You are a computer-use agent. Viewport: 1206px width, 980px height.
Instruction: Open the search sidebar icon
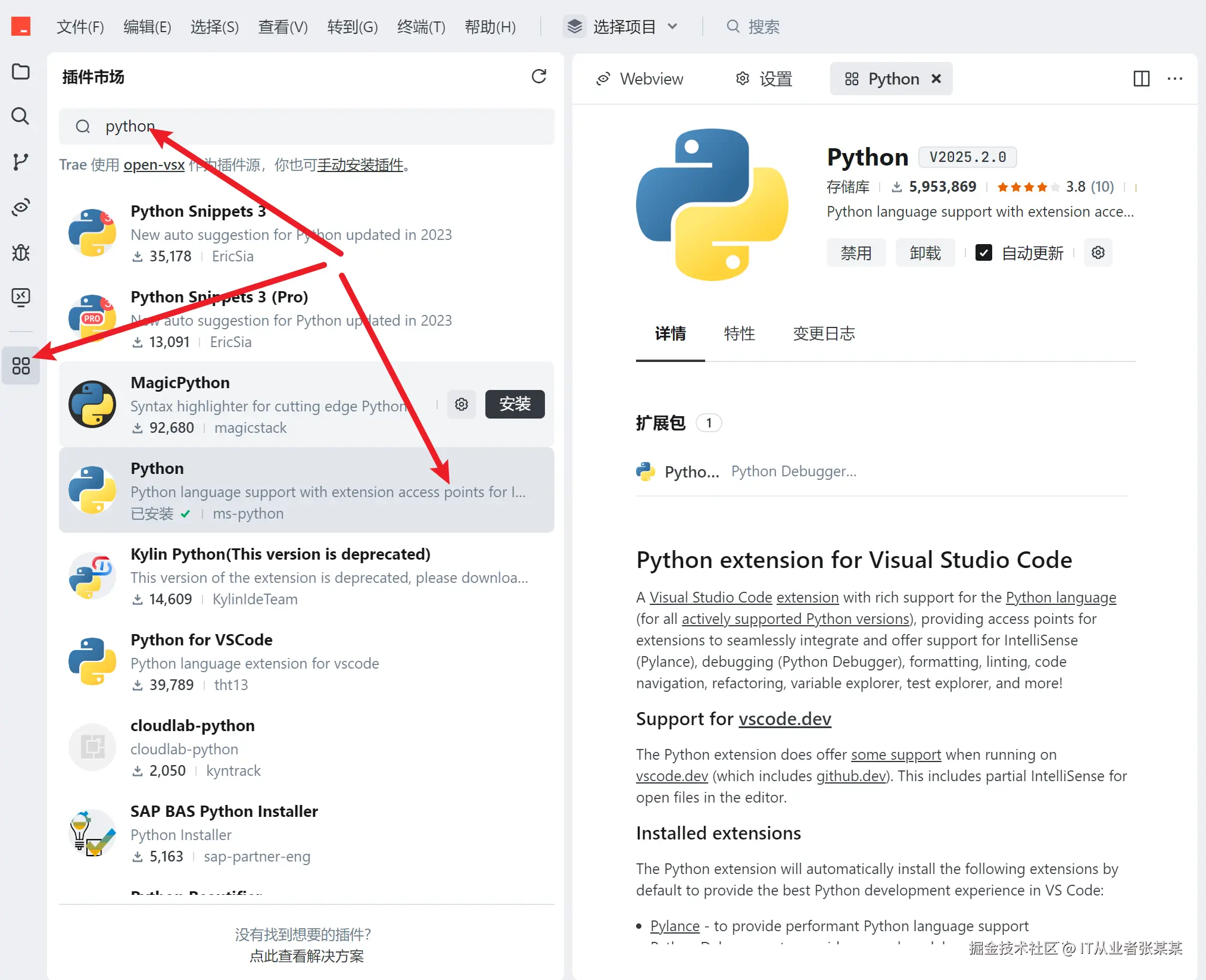(21, 116)
